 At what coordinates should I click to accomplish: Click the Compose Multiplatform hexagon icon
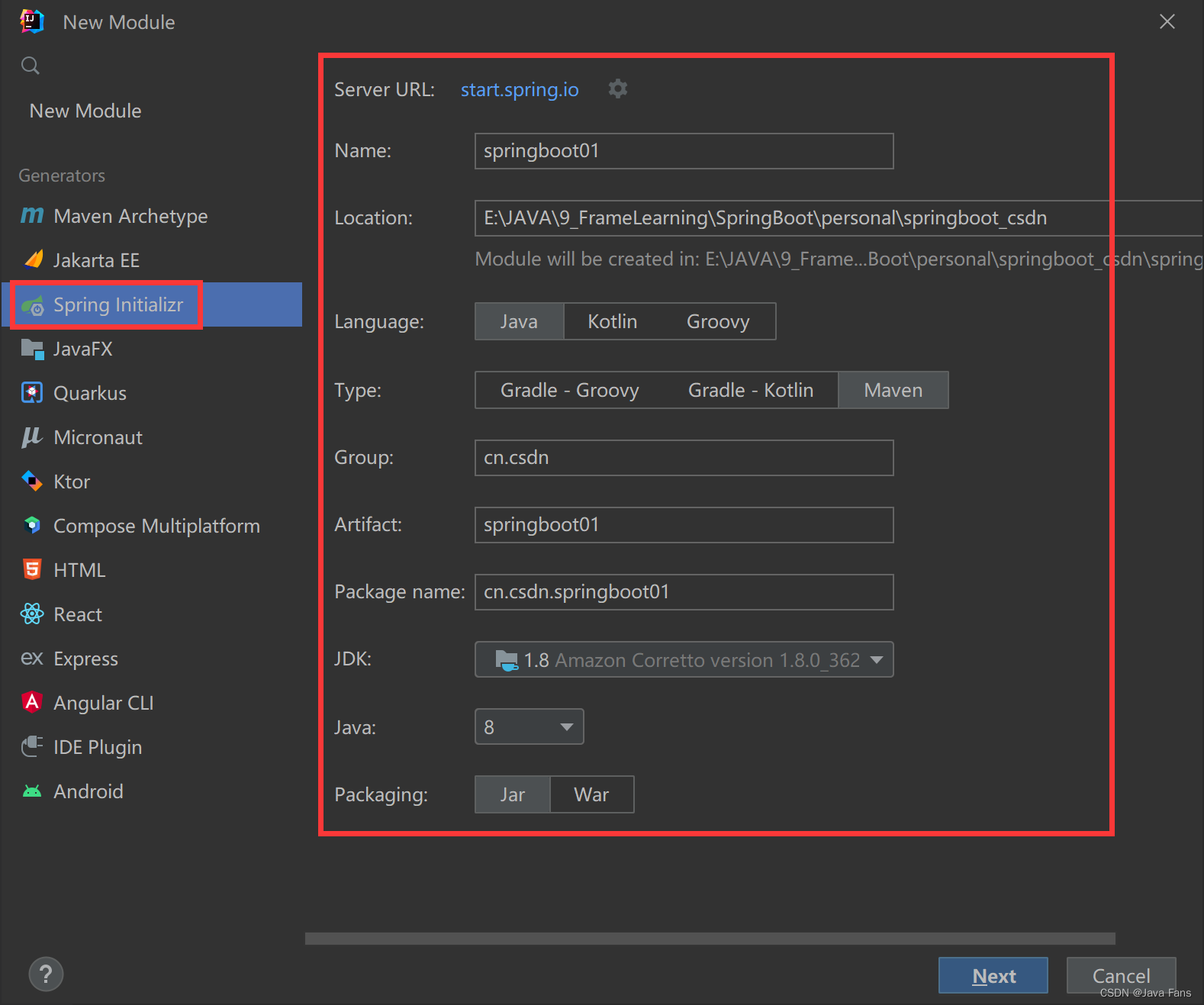32,525
